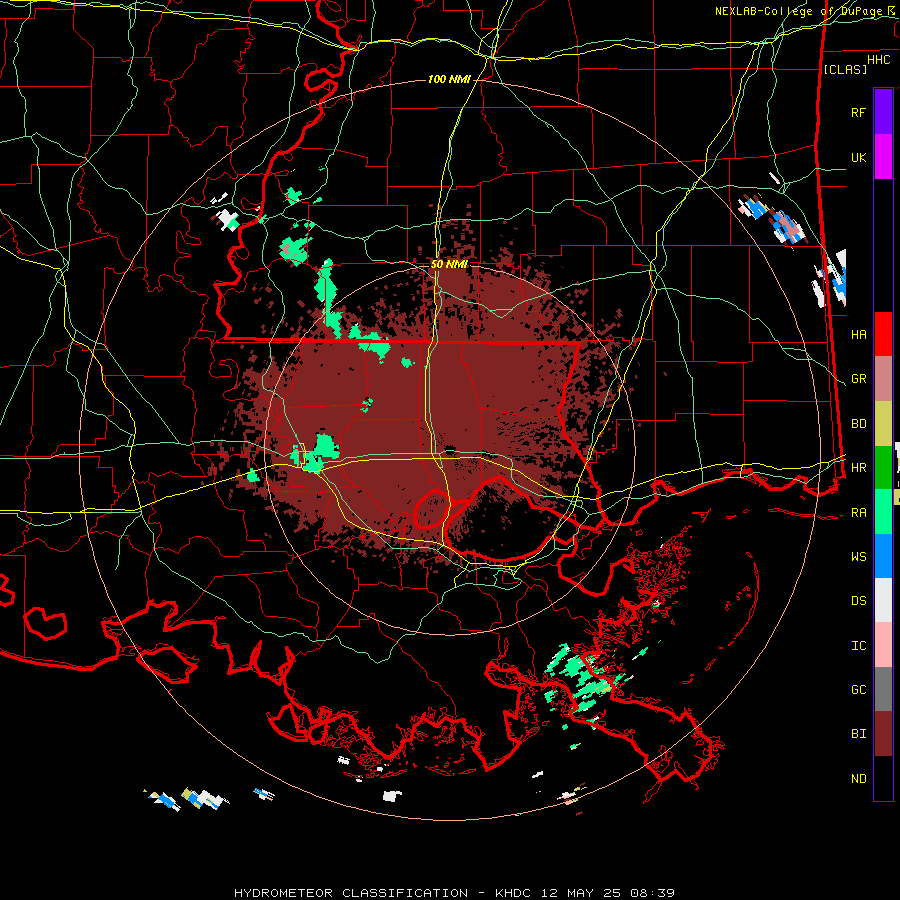
Task: Click the WS legend label
Action: point(858,557)
